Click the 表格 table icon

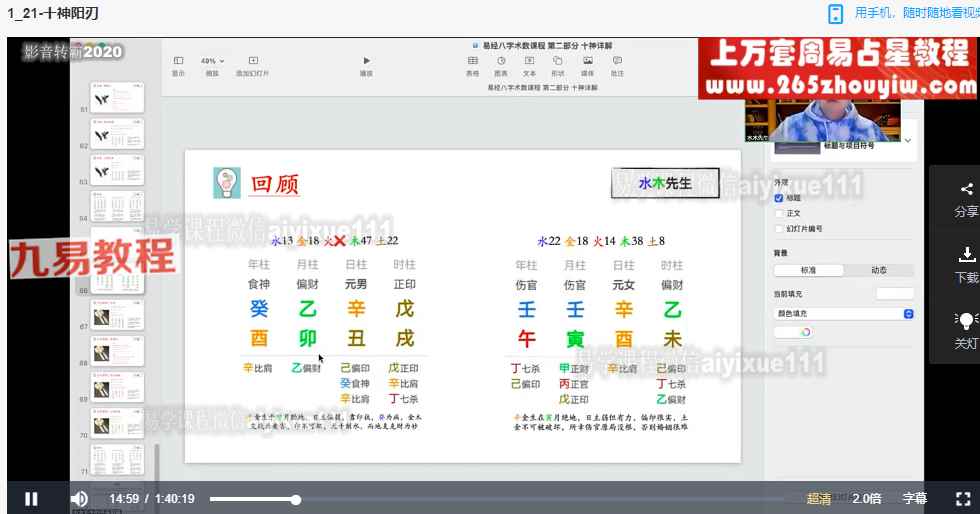coord(473,61)
